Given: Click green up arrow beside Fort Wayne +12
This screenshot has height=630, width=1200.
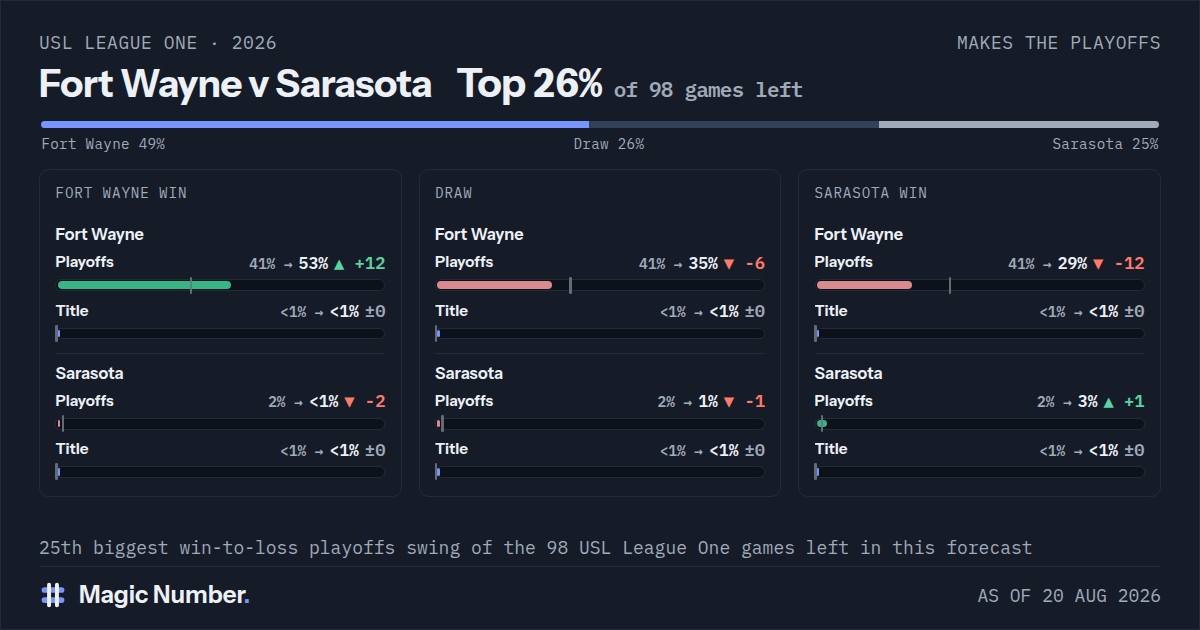Looking at the screenshot, I should [339, 264].
